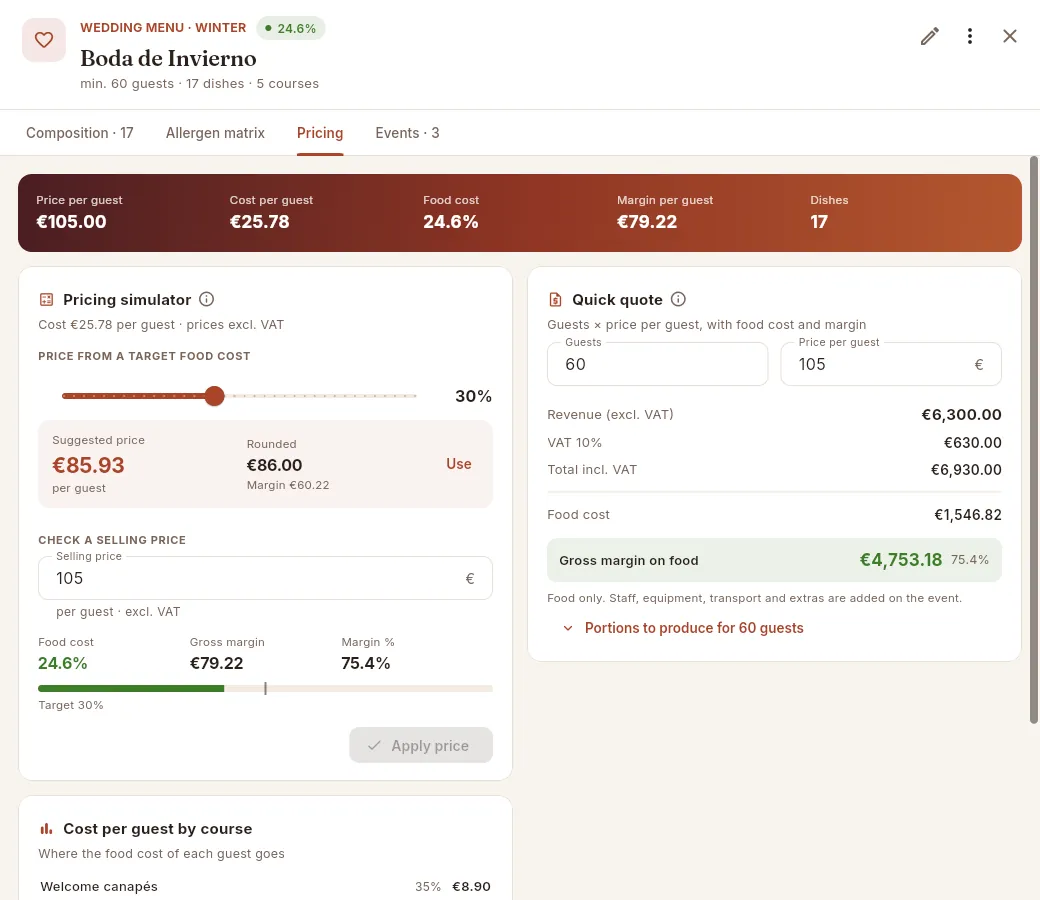The width and height of the screenshot is (1040, 900).
Task: Click the Dishes 17 value
Action: tap(819, 222)
